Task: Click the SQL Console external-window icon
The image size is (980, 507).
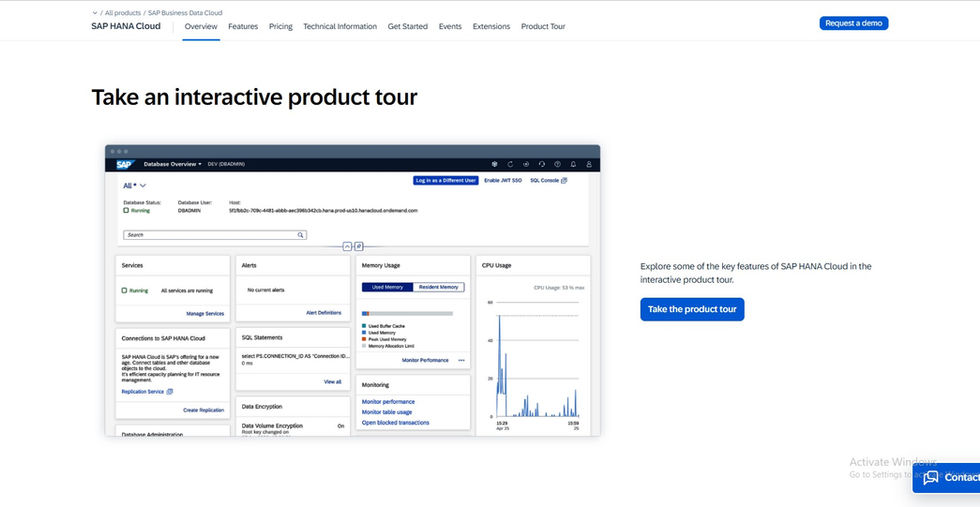Action: (564, 180)
